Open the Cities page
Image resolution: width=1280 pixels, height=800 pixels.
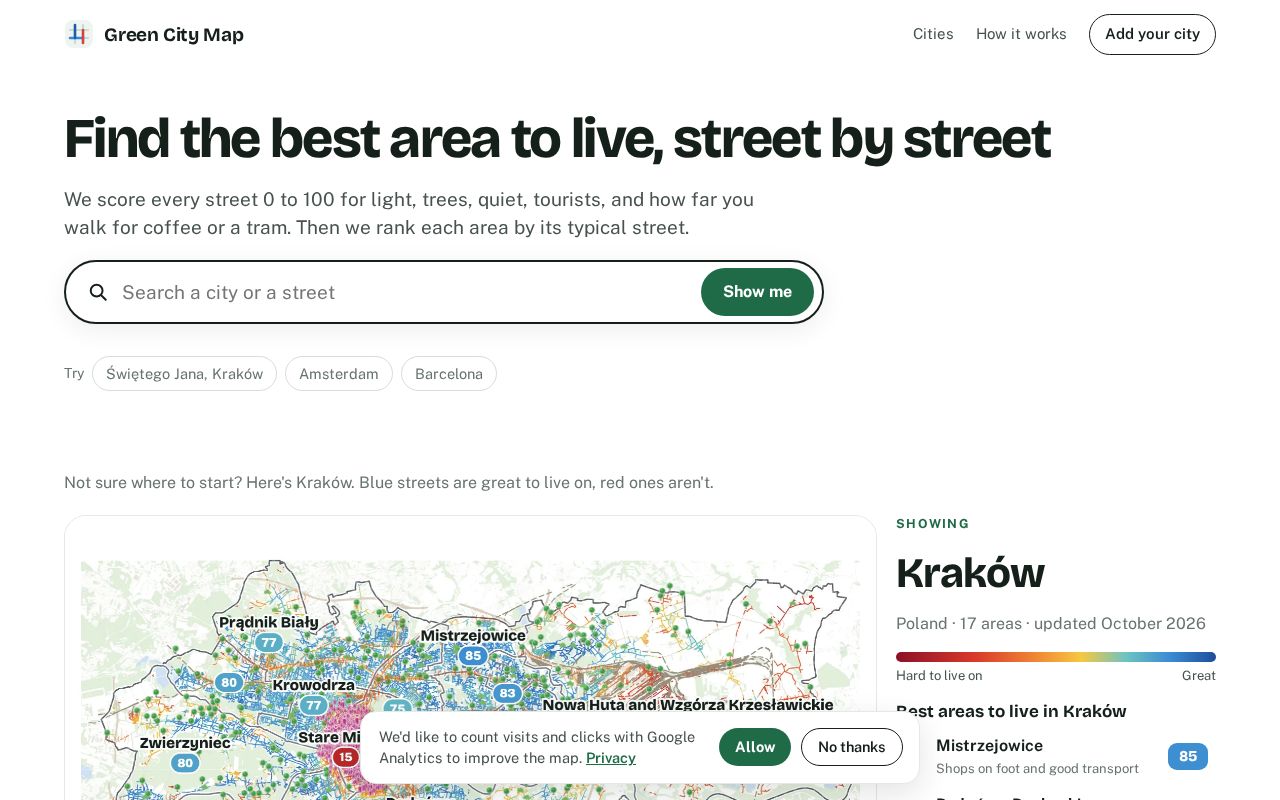[x=933, y=34]
